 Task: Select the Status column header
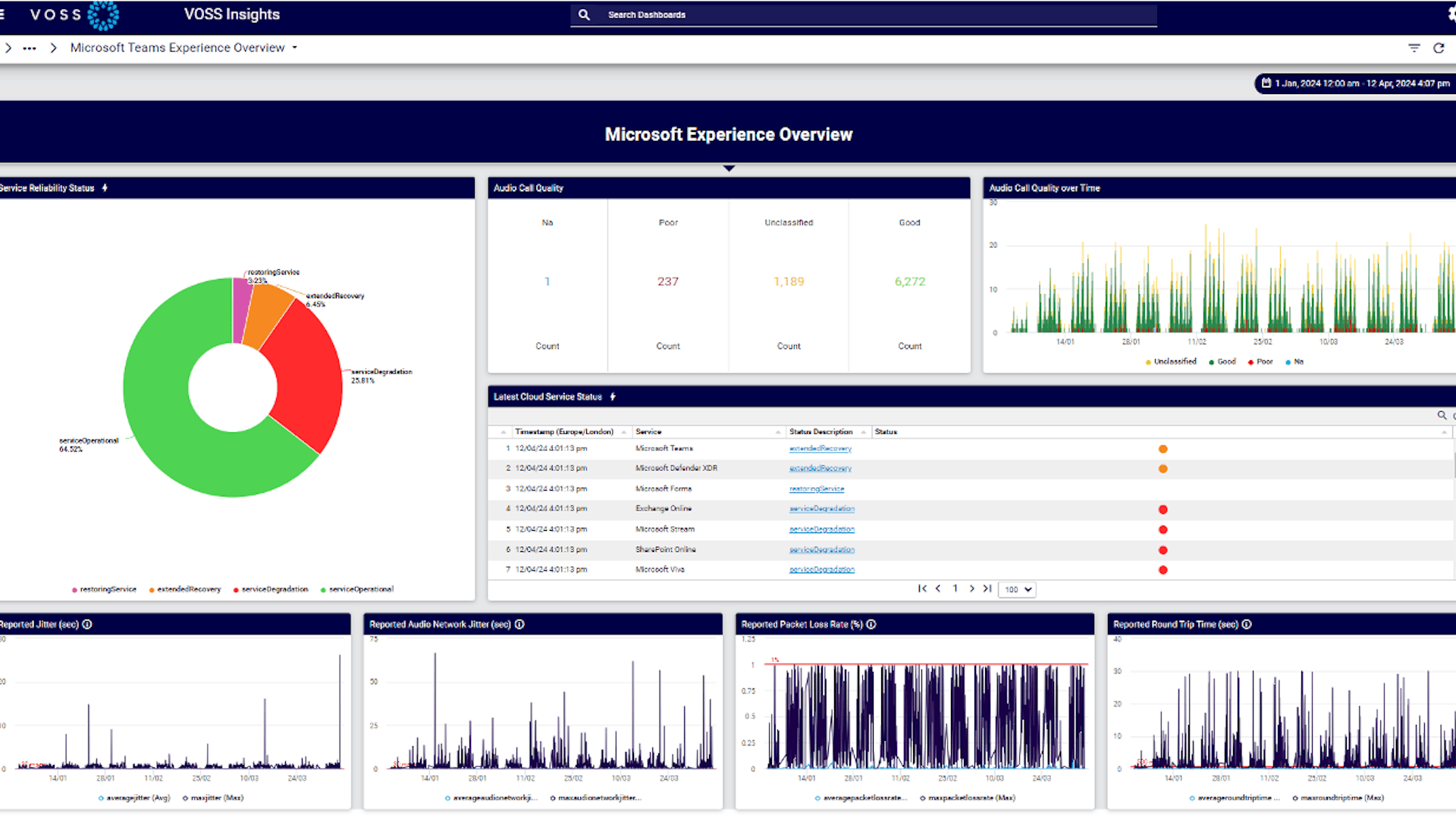[x=886, y=431]
